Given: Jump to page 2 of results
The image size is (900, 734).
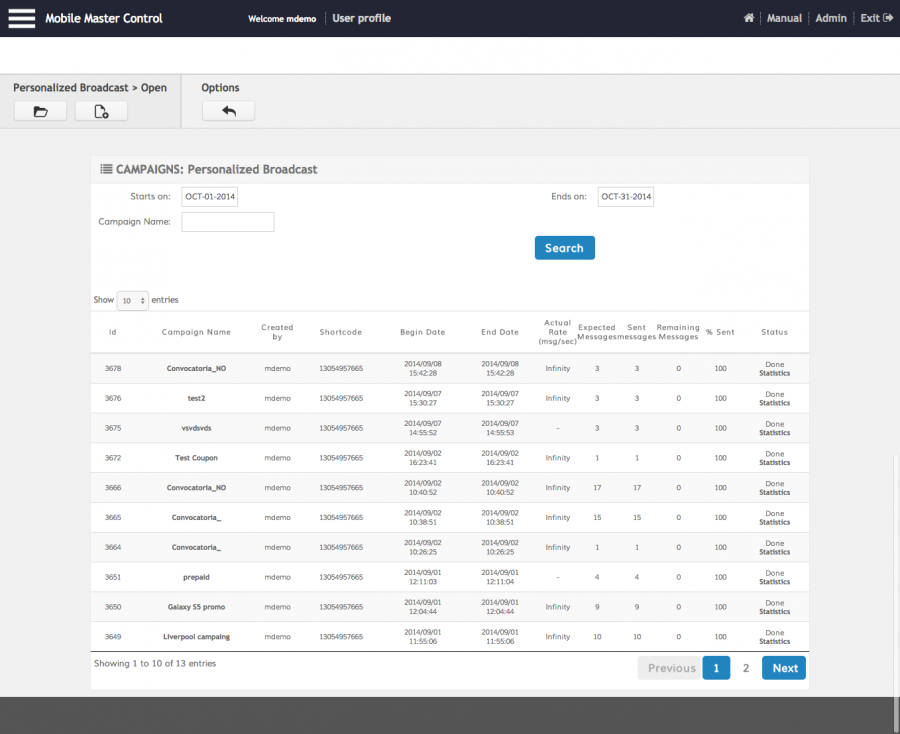Looking at the screenshot, I should coord(745,668).
